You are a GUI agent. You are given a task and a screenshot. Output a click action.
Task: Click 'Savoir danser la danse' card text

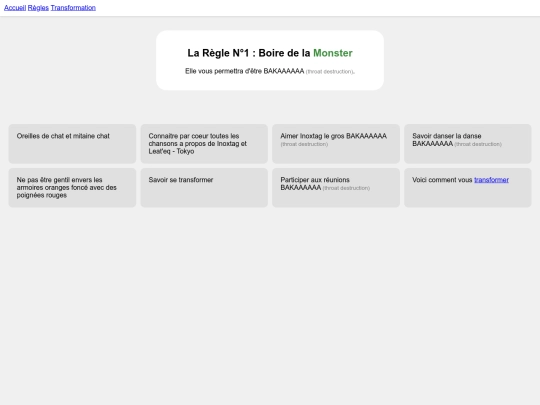pos(447,136)
